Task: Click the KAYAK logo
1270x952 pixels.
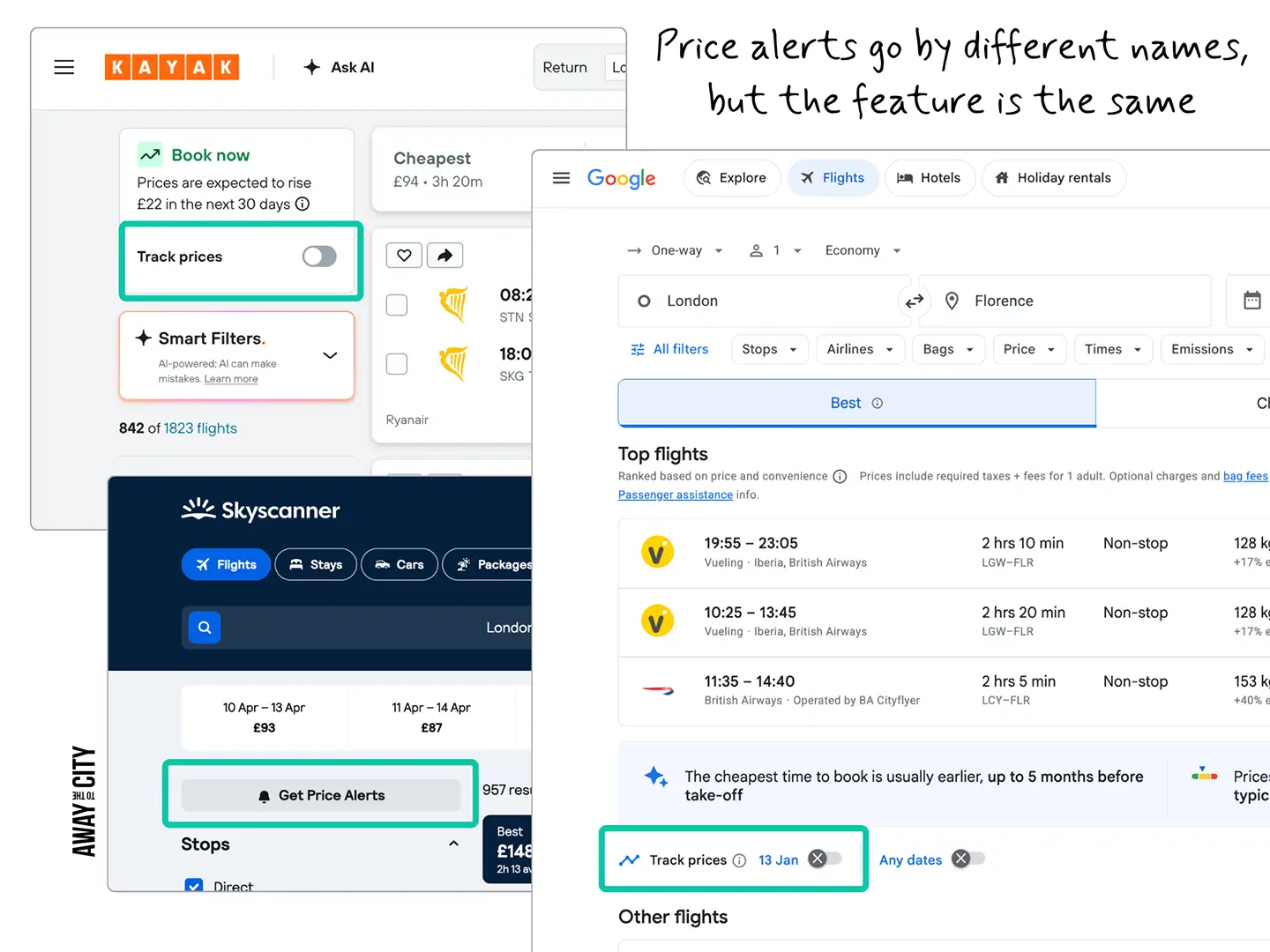Action: (x=172, y=67)
